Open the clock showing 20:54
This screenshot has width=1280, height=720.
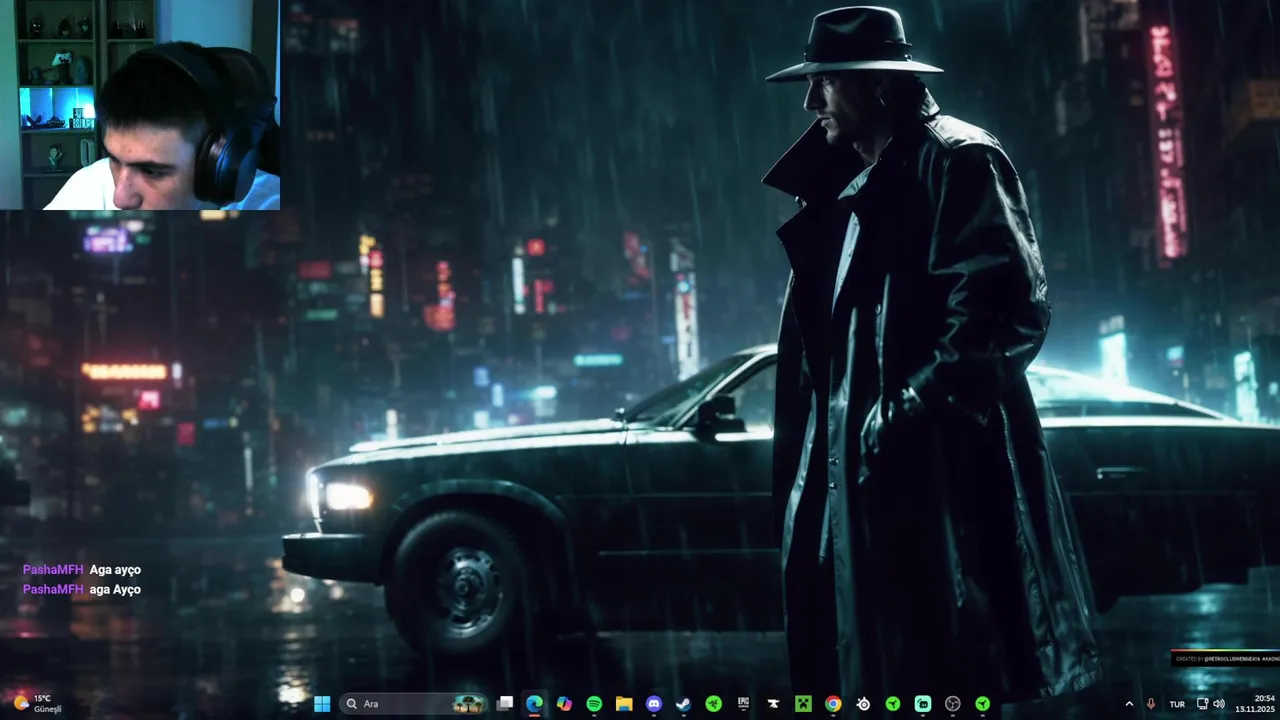click(x=1254, y=704)
